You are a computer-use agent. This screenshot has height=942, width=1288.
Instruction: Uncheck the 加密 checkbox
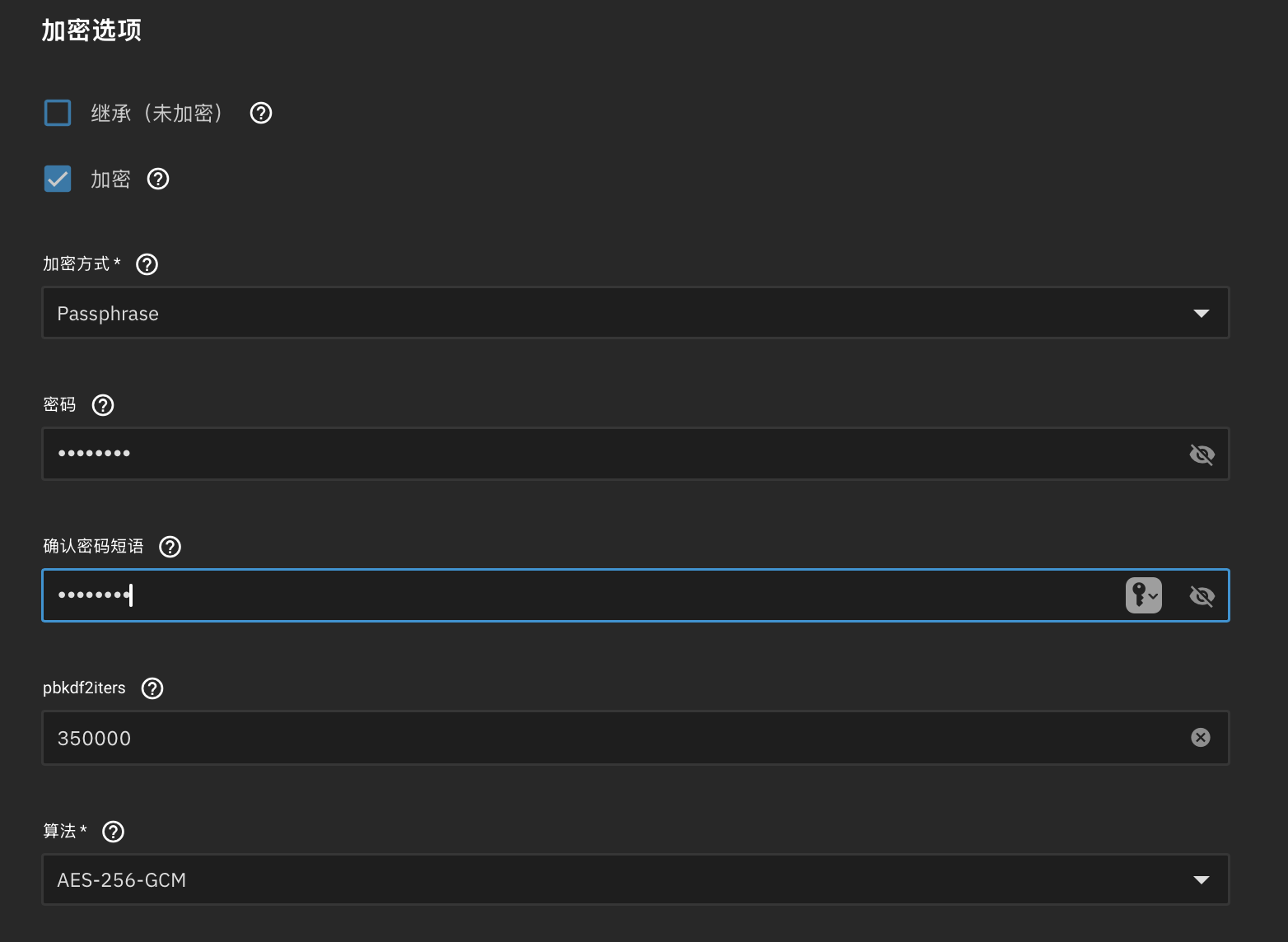57,179
